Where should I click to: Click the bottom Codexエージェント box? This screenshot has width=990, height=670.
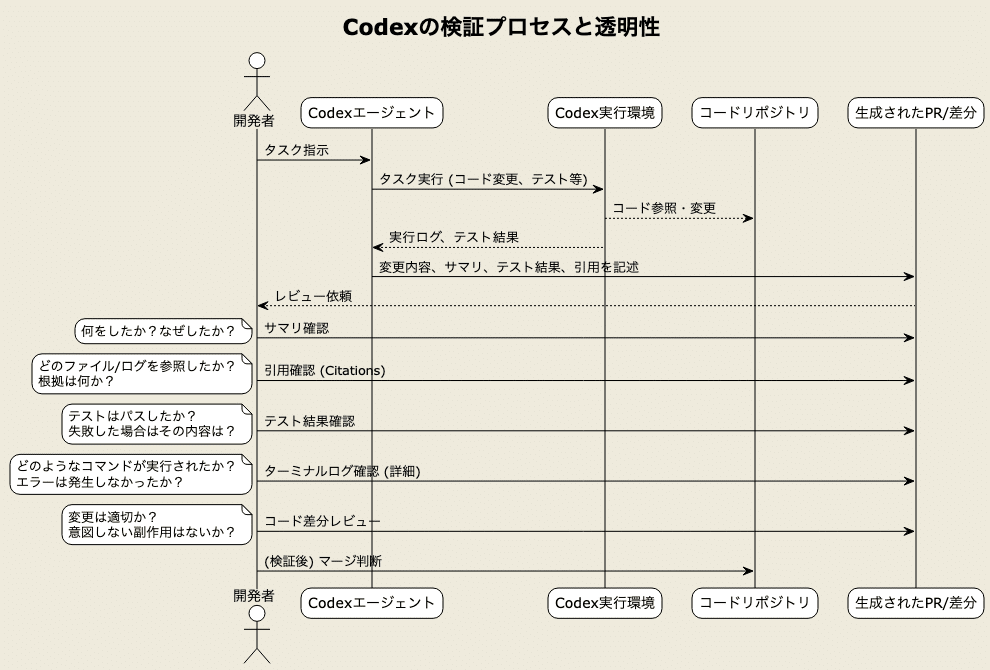tap(371, 603)
